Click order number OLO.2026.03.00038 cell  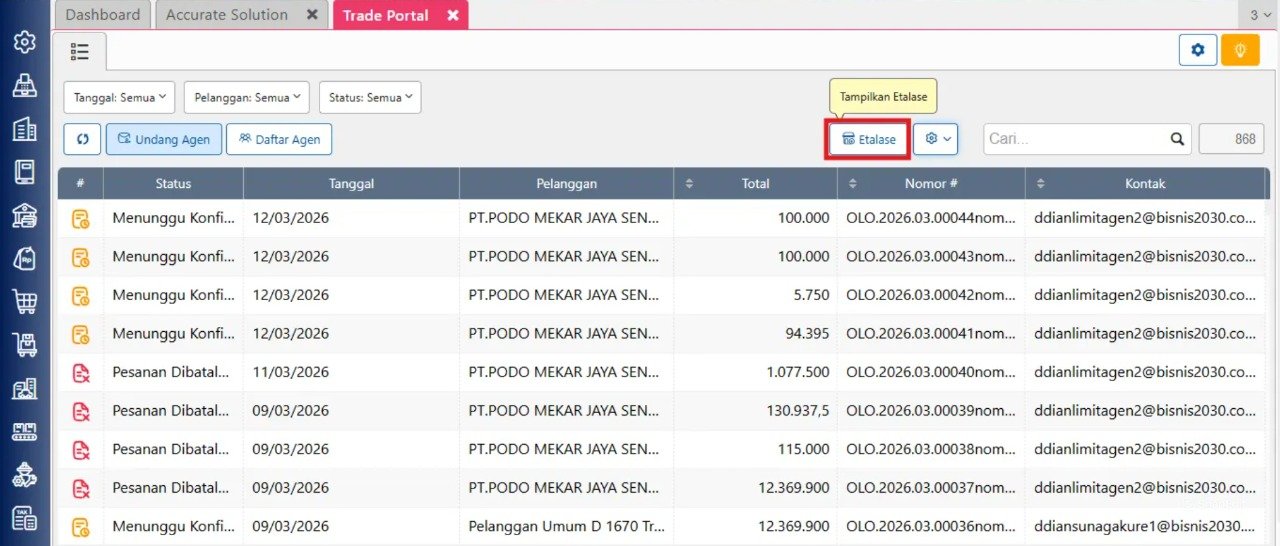point(931,449)
